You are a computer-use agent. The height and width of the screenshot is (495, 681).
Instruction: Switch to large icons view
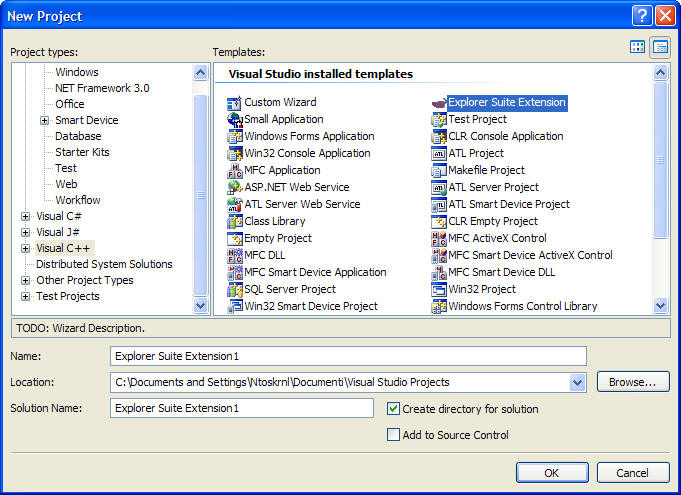click(638, 47)
